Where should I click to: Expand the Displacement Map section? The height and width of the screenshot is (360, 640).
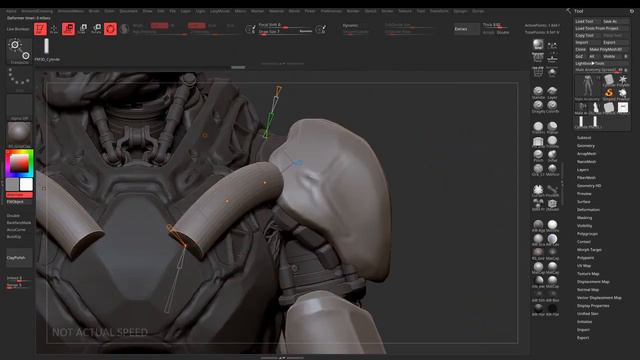[593, 282]
